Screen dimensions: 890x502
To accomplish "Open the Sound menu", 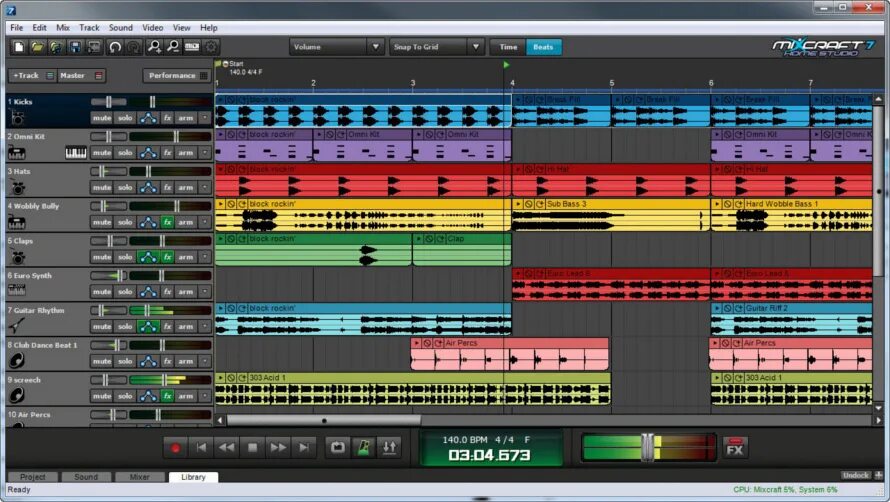I will (x=120, y=27).
